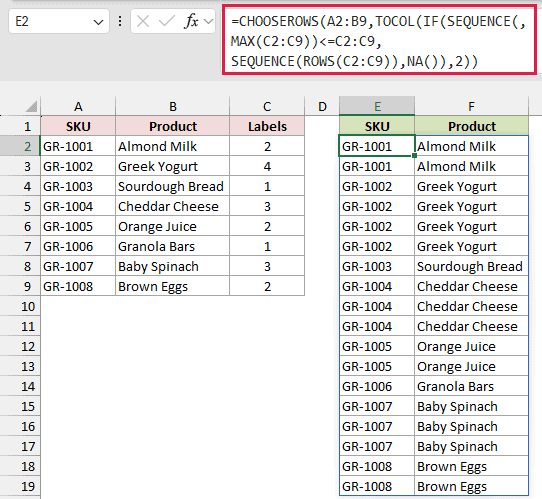The image size is (542, 499).
Task: Click the Enter checkmark formula icon
Action: tap(167, 21)
